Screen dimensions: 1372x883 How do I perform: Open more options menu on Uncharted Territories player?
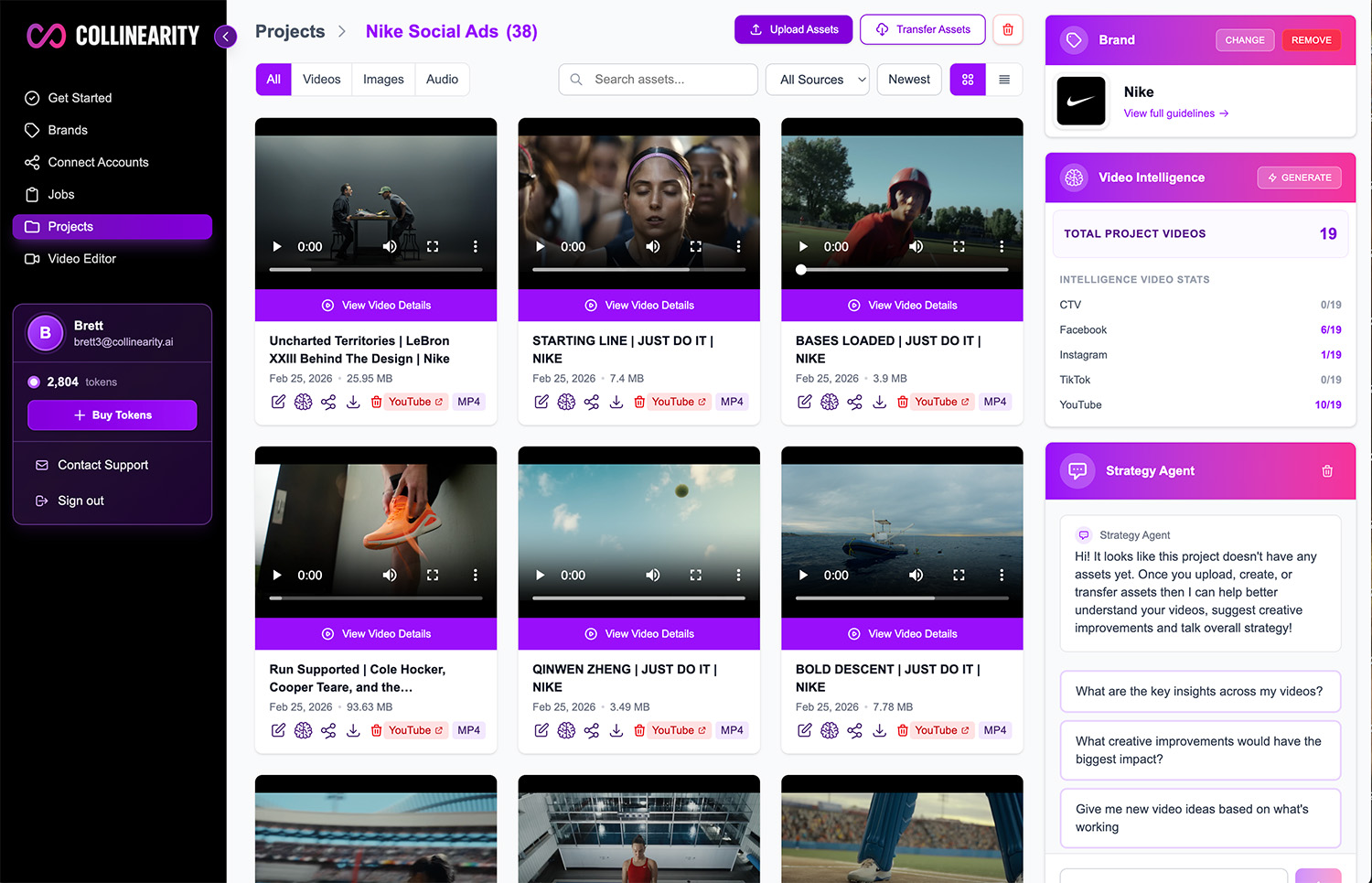click(475, 246)
